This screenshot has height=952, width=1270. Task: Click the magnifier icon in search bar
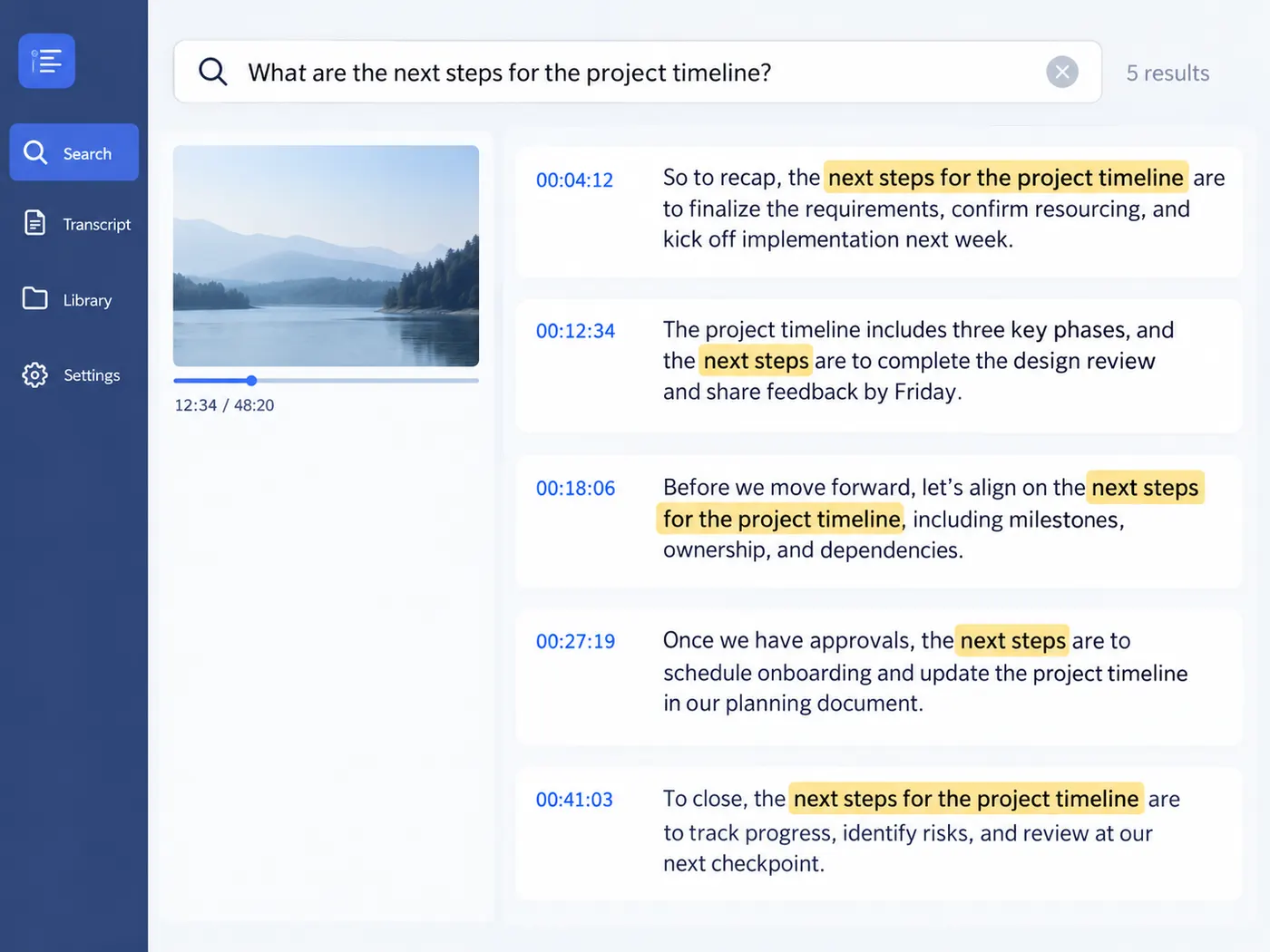click(x=212, y=72)
